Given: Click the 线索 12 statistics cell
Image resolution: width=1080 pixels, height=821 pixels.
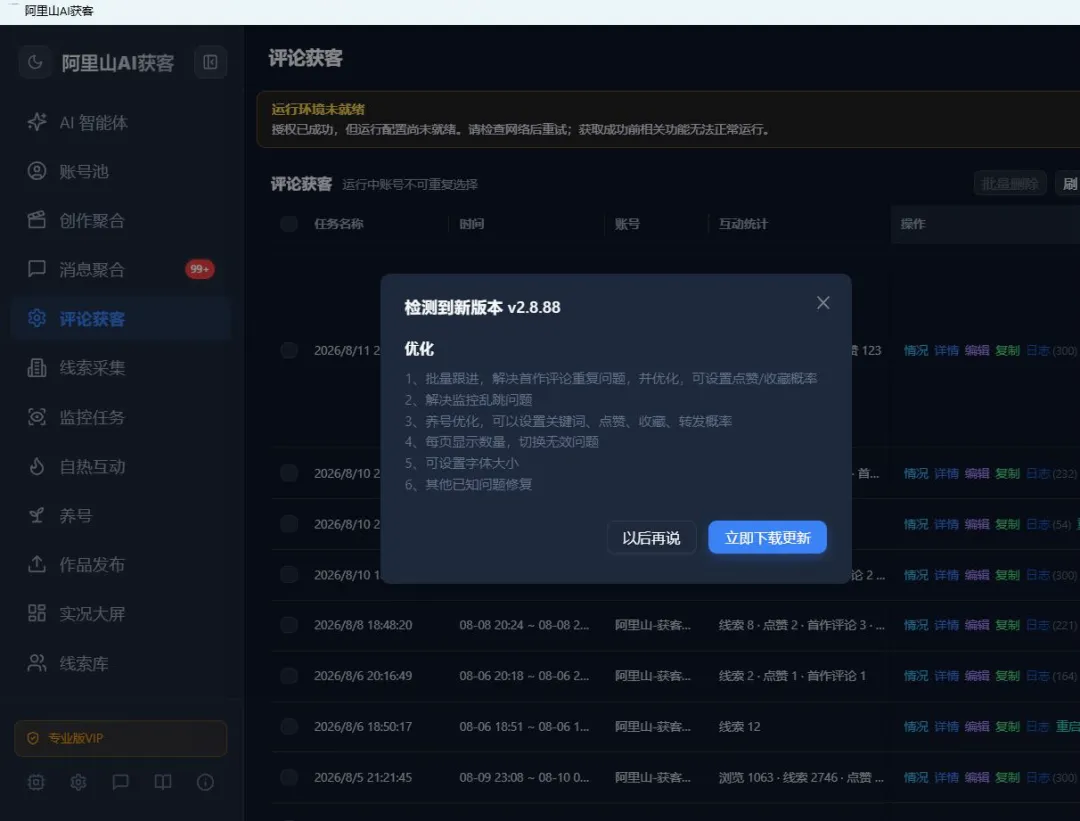Looking at the screenshot, I should [740, 727].
